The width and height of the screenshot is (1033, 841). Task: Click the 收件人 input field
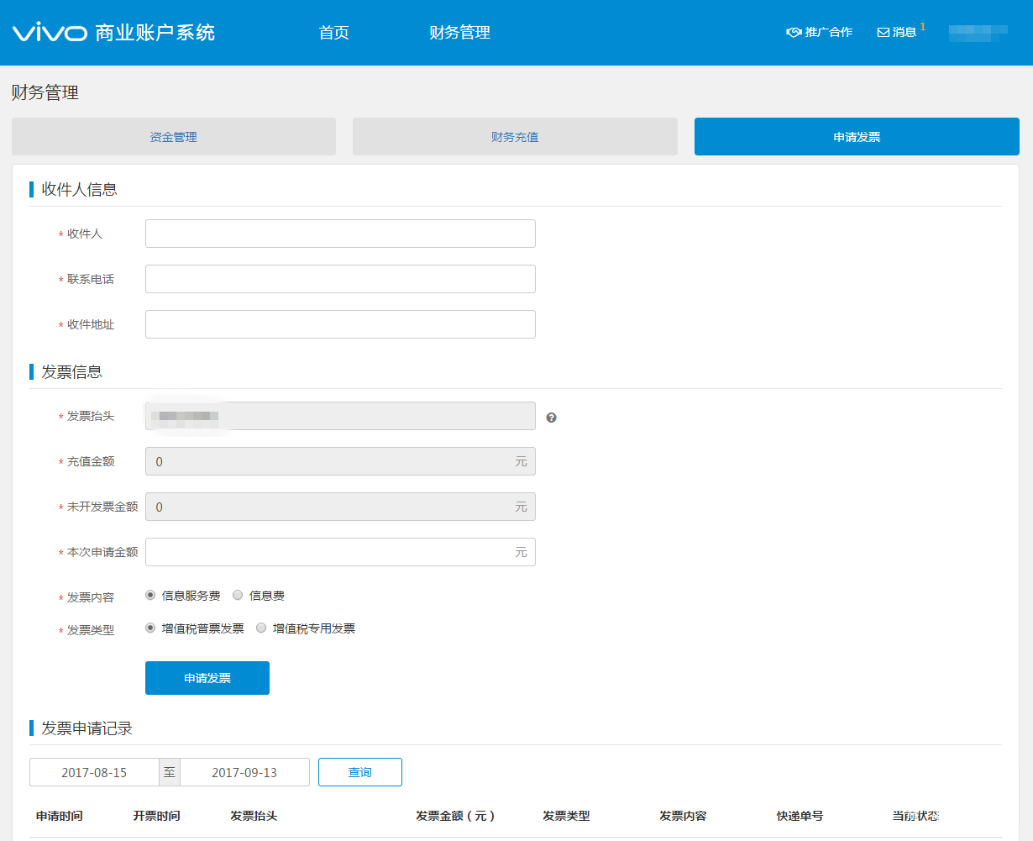click(340, 233)
